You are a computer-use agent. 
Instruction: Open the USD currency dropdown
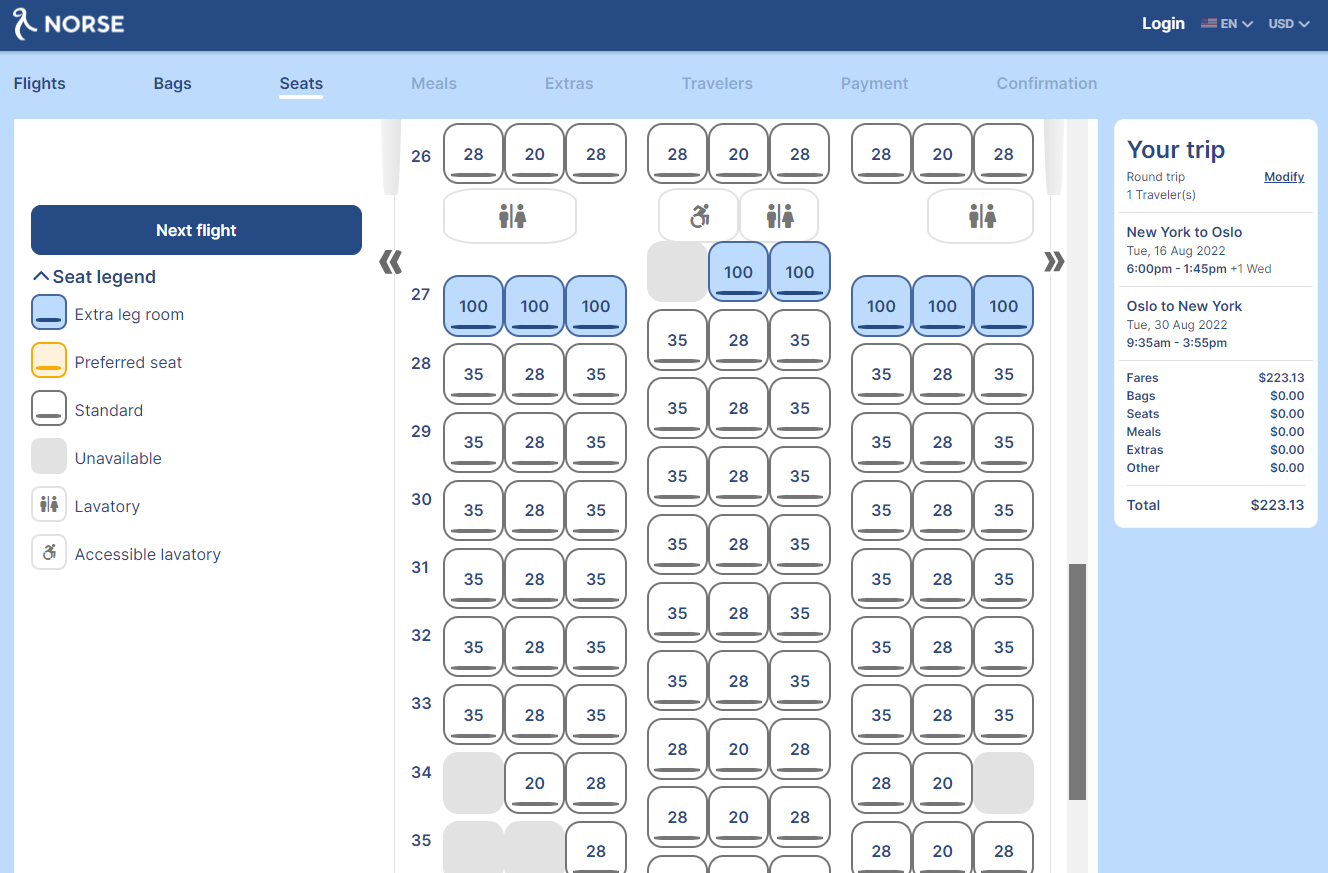pos(1289,24)
